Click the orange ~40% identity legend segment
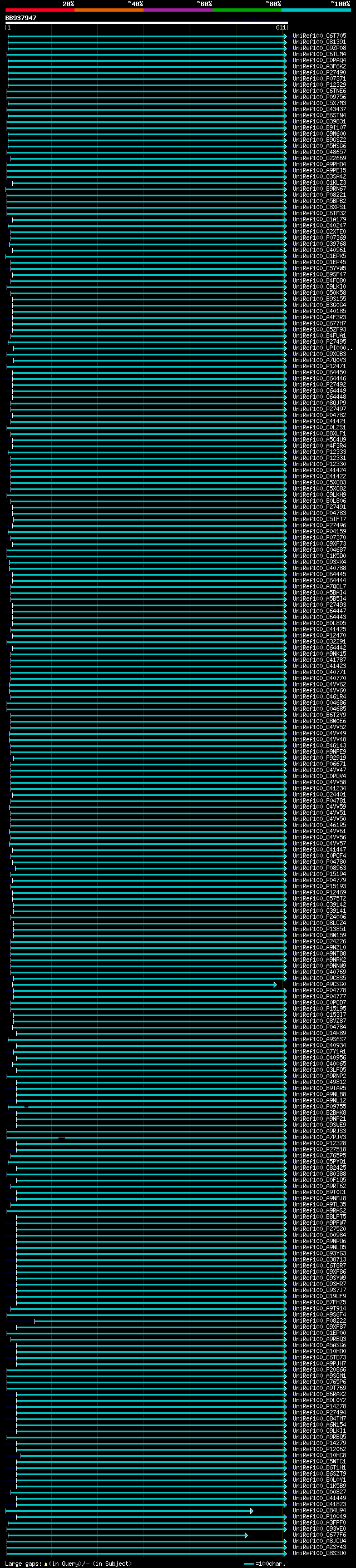Viewport: 356px width, 1568px height. [109, 10]
